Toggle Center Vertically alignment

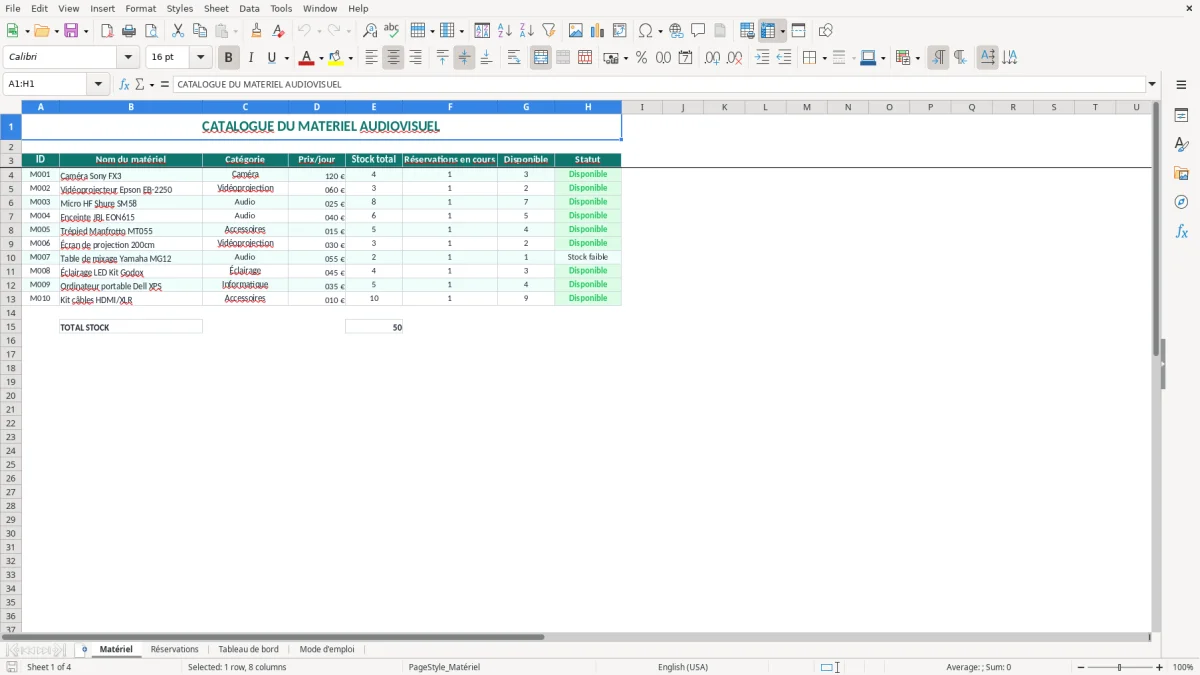[x=464, y=58]
